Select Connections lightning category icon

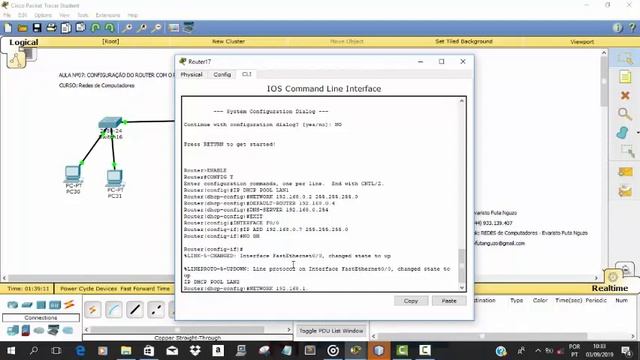point(69,304)
